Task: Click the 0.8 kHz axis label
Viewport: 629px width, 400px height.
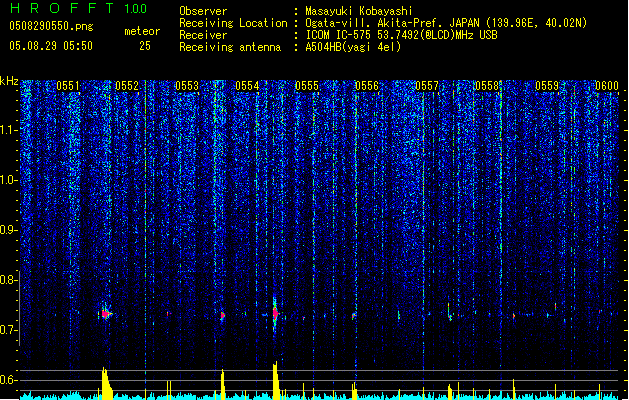Action: tap(8, 280)
